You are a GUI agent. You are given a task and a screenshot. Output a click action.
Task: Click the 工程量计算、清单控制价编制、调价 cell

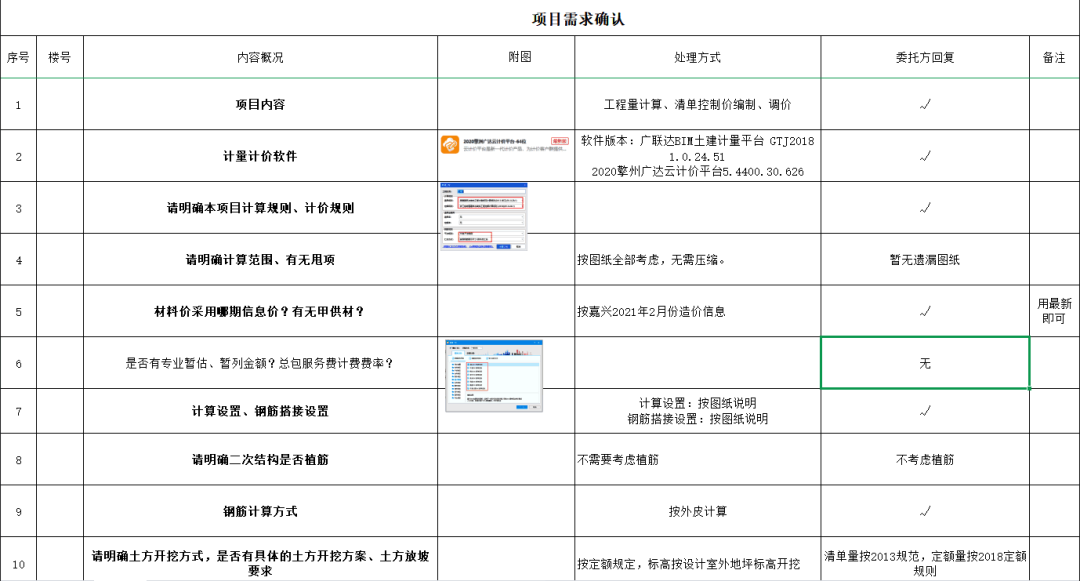pos(697,104)
